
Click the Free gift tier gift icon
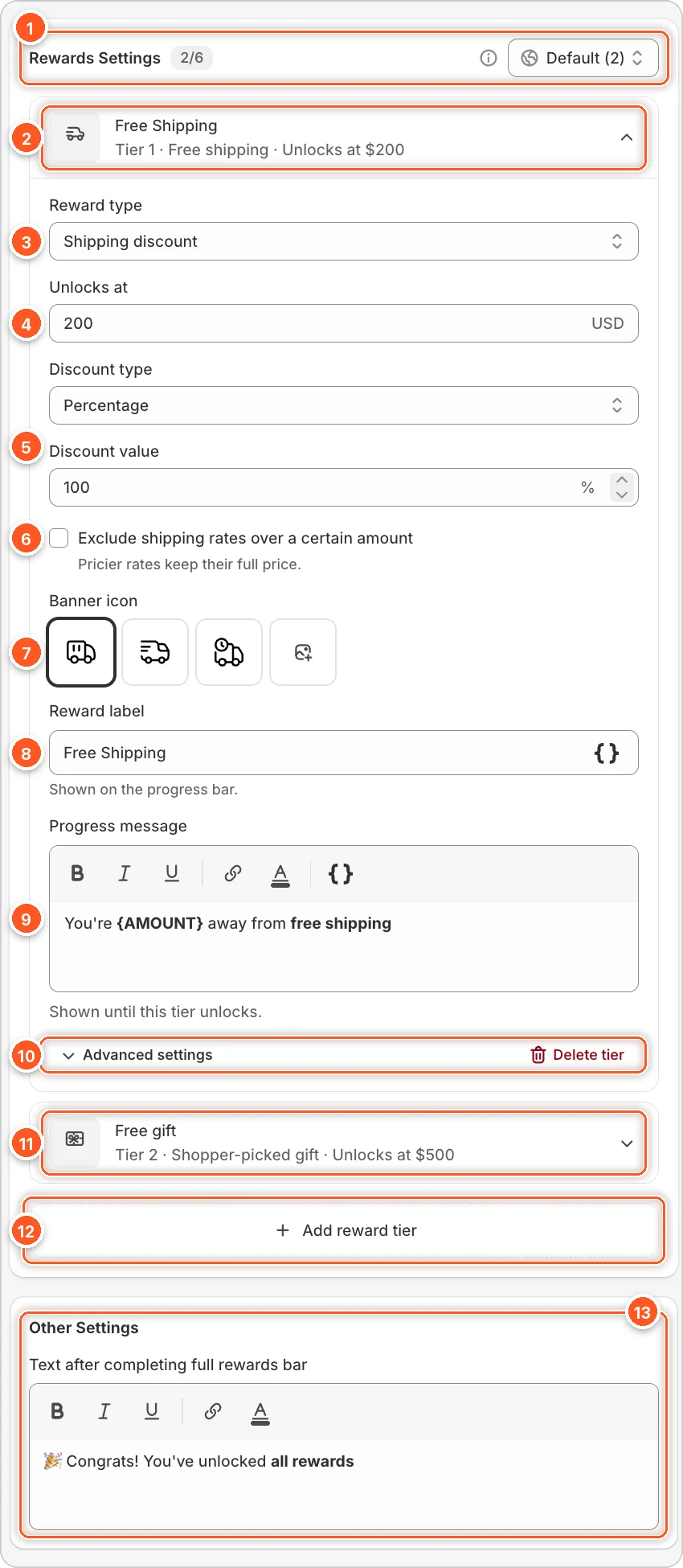click(75, 1139)
